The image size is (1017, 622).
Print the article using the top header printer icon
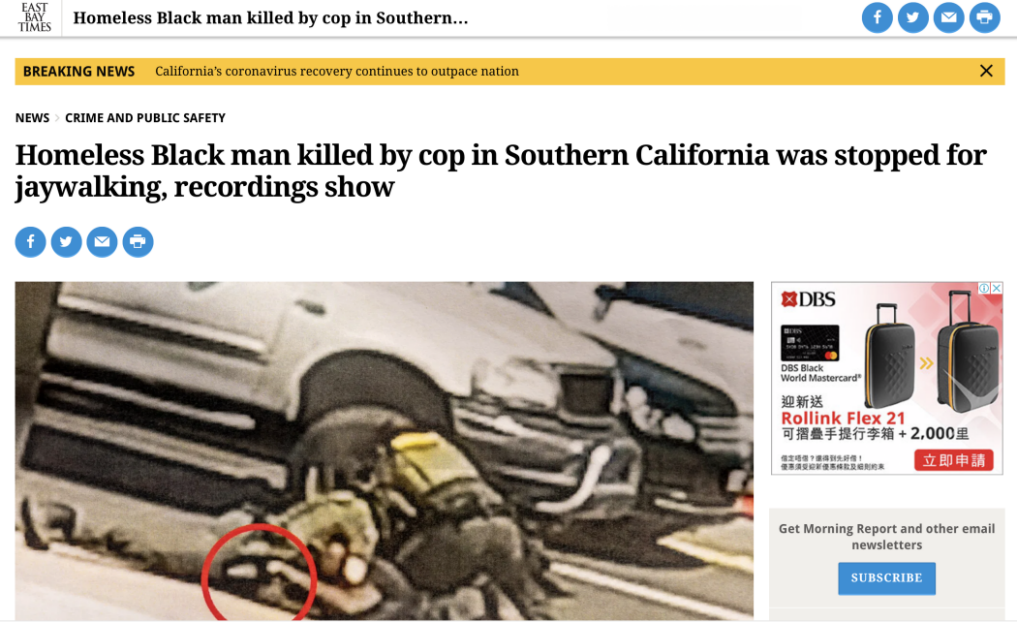[x=985, y=18]
